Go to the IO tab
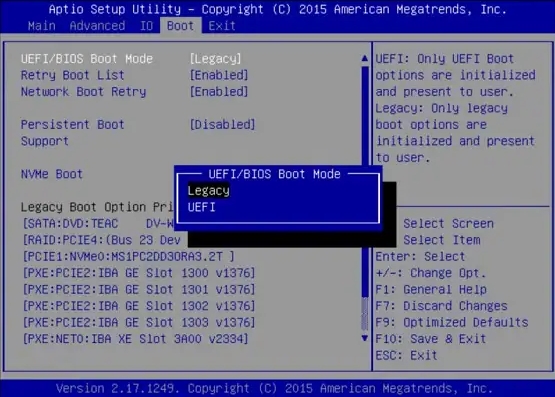 [147, 26]
